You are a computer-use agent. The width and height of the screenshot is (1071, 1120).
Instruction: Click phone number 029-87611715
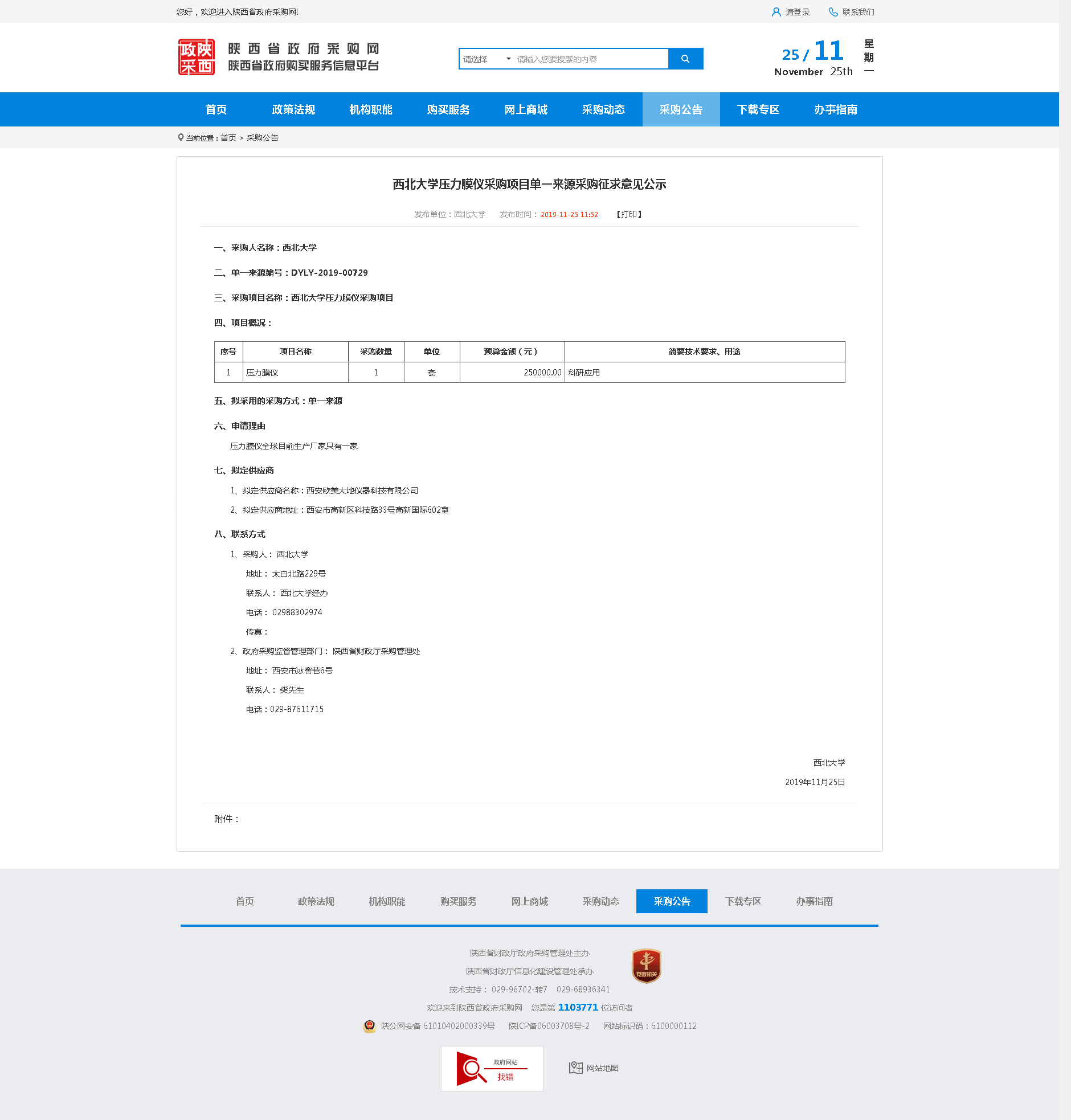click(x=297, y=709)
